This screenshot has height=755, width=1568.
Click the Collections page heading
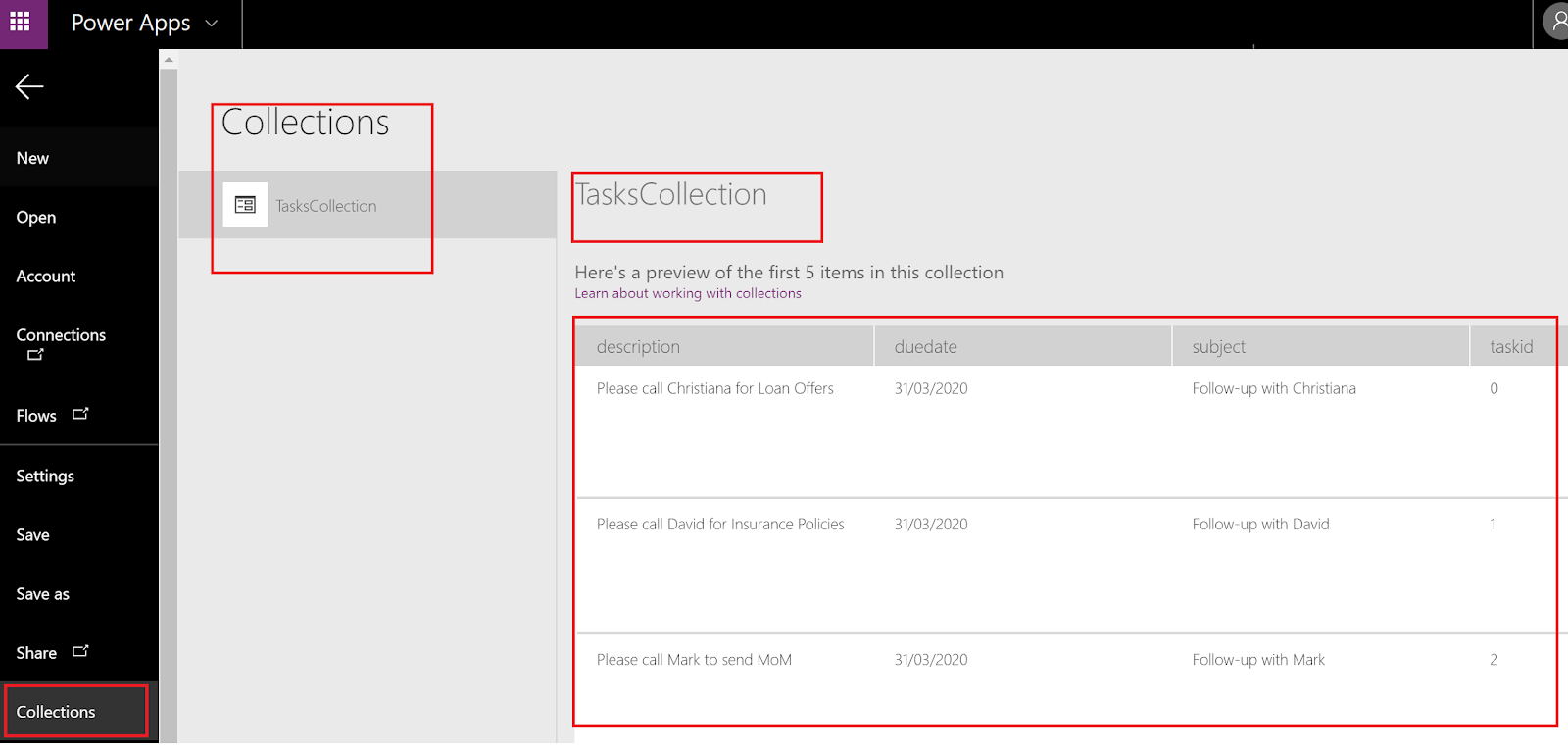click(x=305, y=123)
